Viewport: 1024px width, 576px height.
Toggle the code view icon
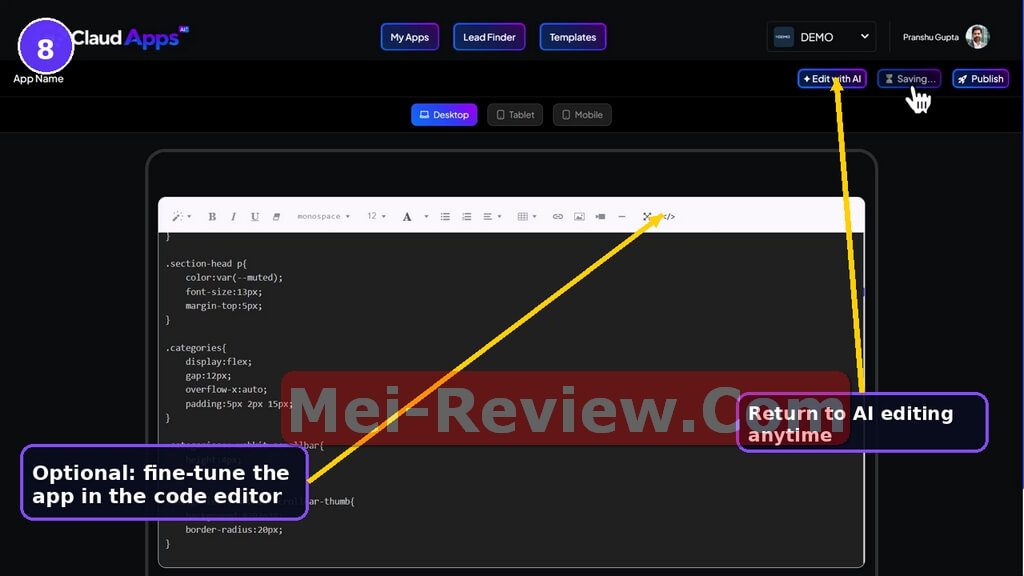click(669, 216)
